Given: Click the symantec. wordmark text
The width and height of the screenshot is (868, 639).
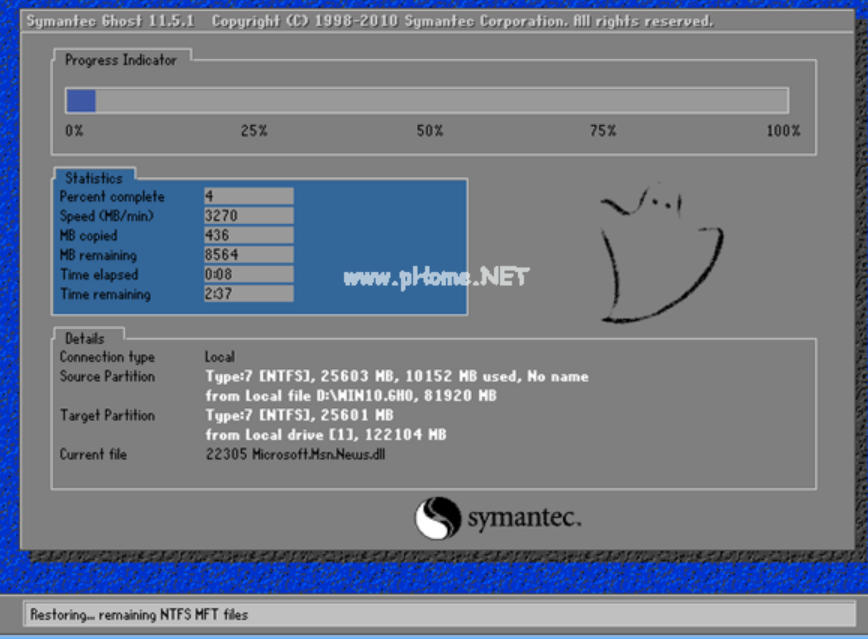Looking at the screenshot, I should point(525,518).
